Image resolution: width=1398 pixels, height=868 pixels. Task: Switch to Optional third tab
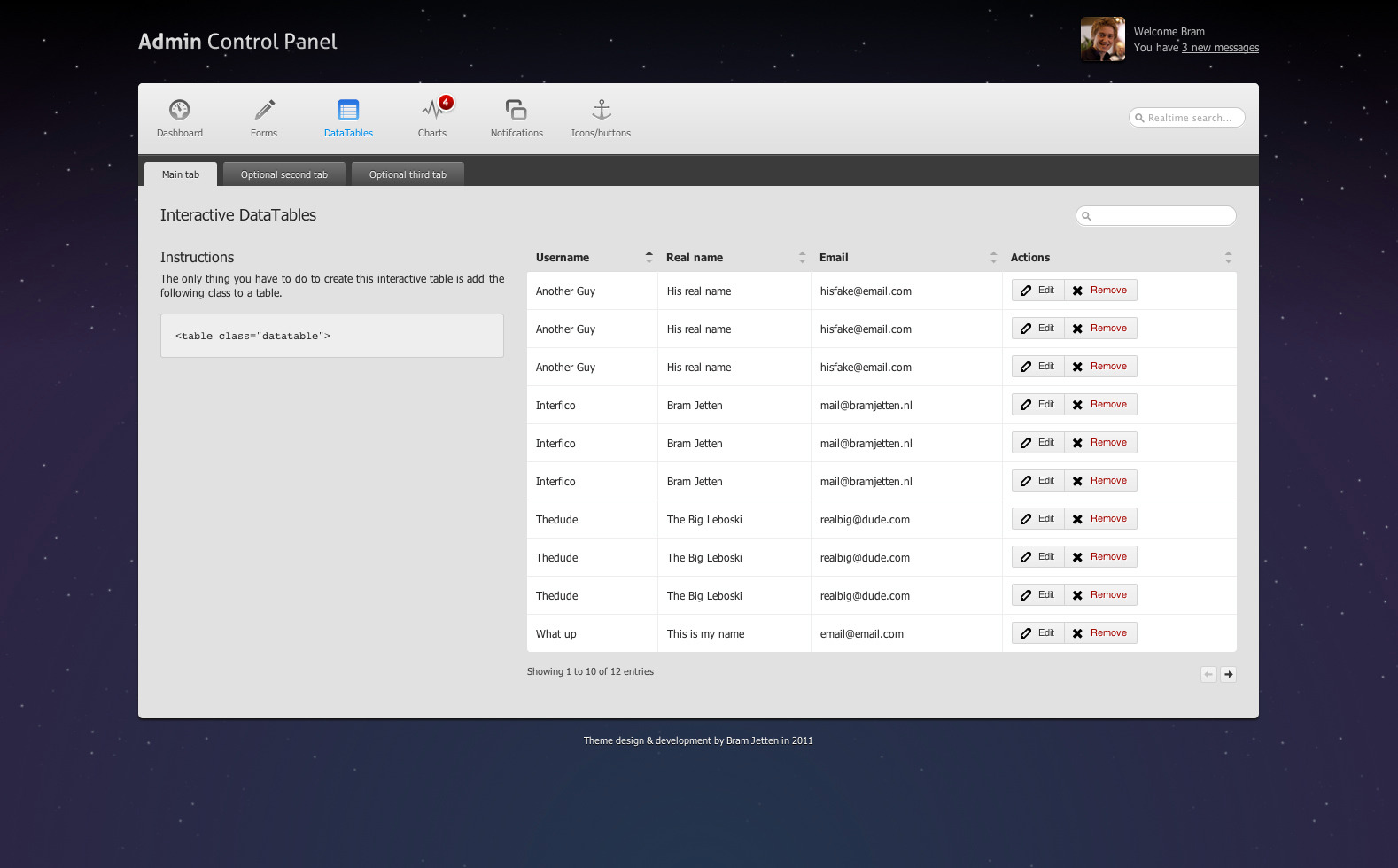pos(408,174)
